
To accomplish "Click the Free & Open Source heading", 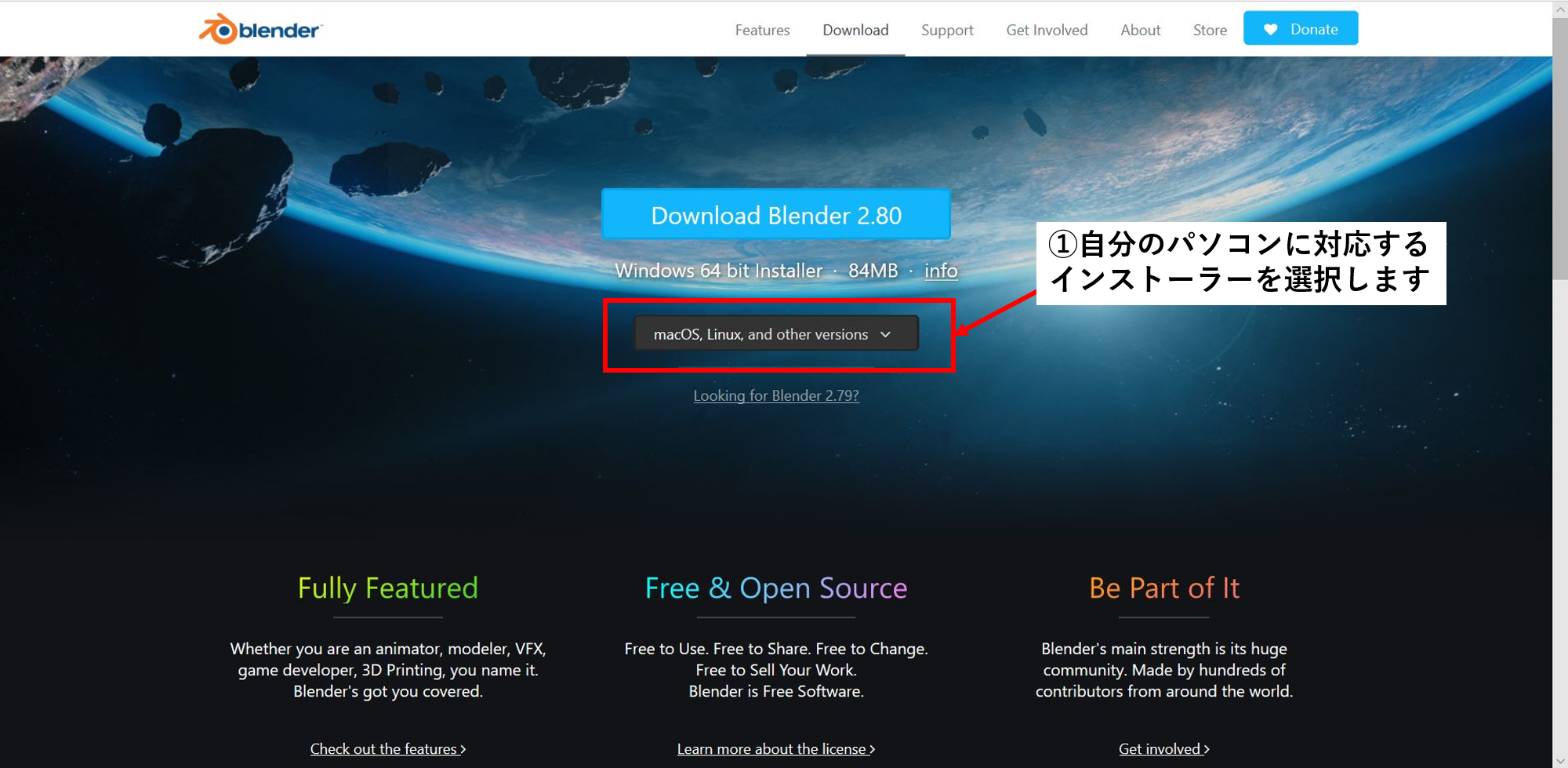I will [776, 588].
